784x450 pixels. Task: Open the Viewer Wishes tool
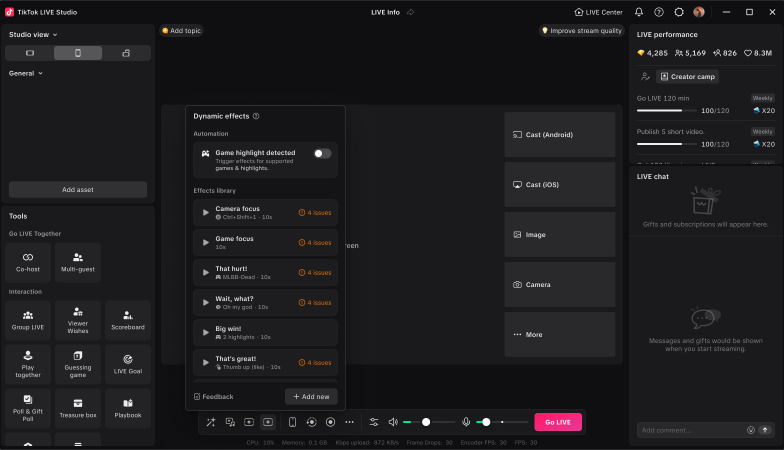click(x=78, y=320)
